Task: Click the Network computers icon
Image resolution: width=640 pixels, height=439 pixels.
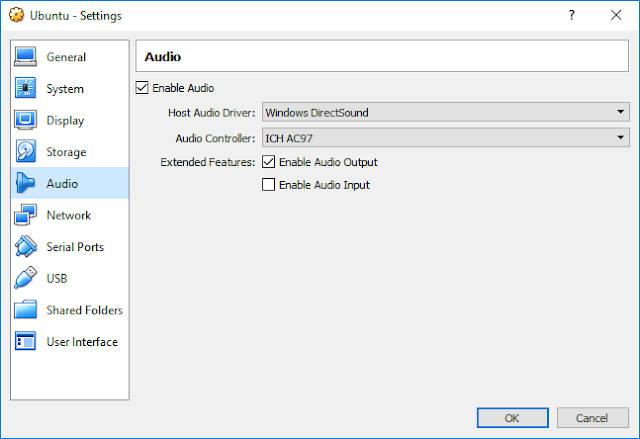Action: point(25,215)
